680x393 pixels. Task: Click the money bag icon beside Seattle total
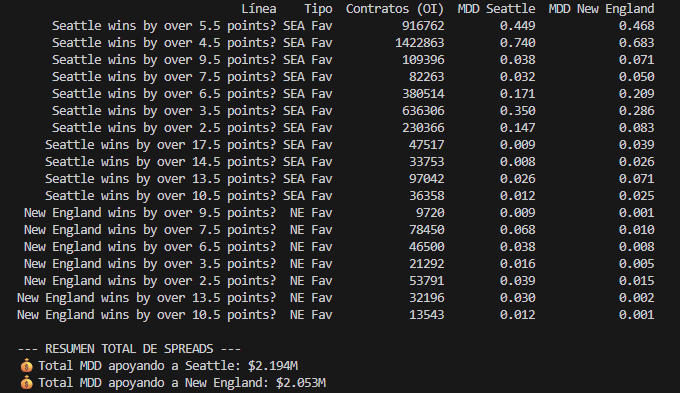(x=26, y=366)
